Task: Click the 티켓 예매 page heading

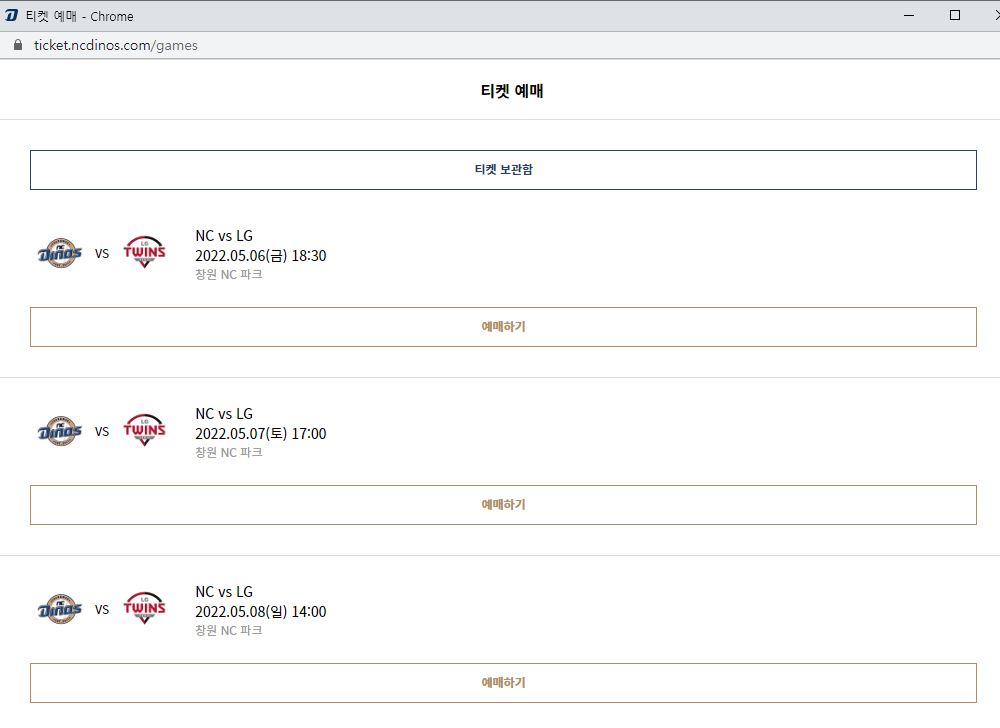Action: 512,91
